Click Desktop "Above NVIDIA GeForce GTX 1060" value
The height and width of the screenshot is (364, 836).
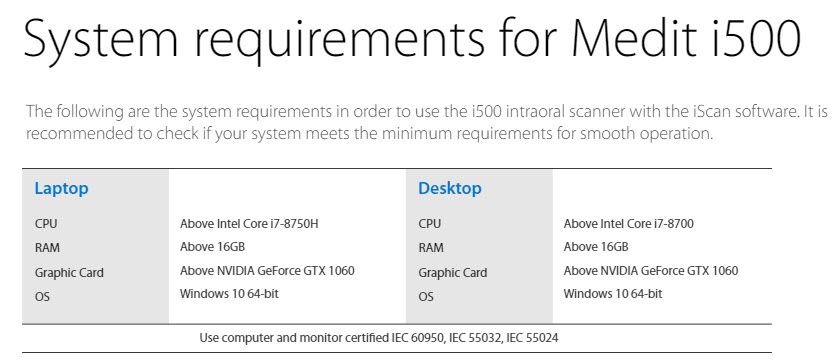tap(651, 270)
